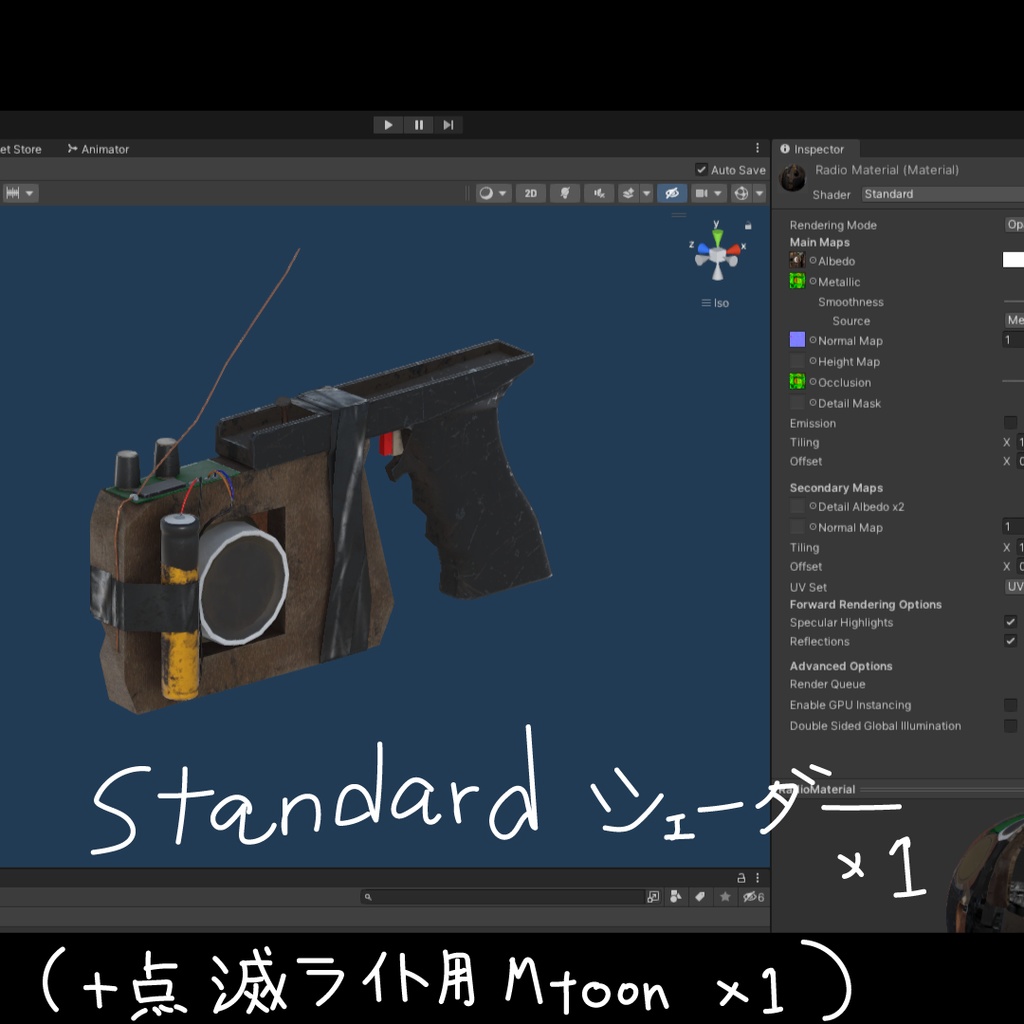1024x1024 pixels.
Task: Open the Smoothness Source dropdown
Action: (1014, 320)
